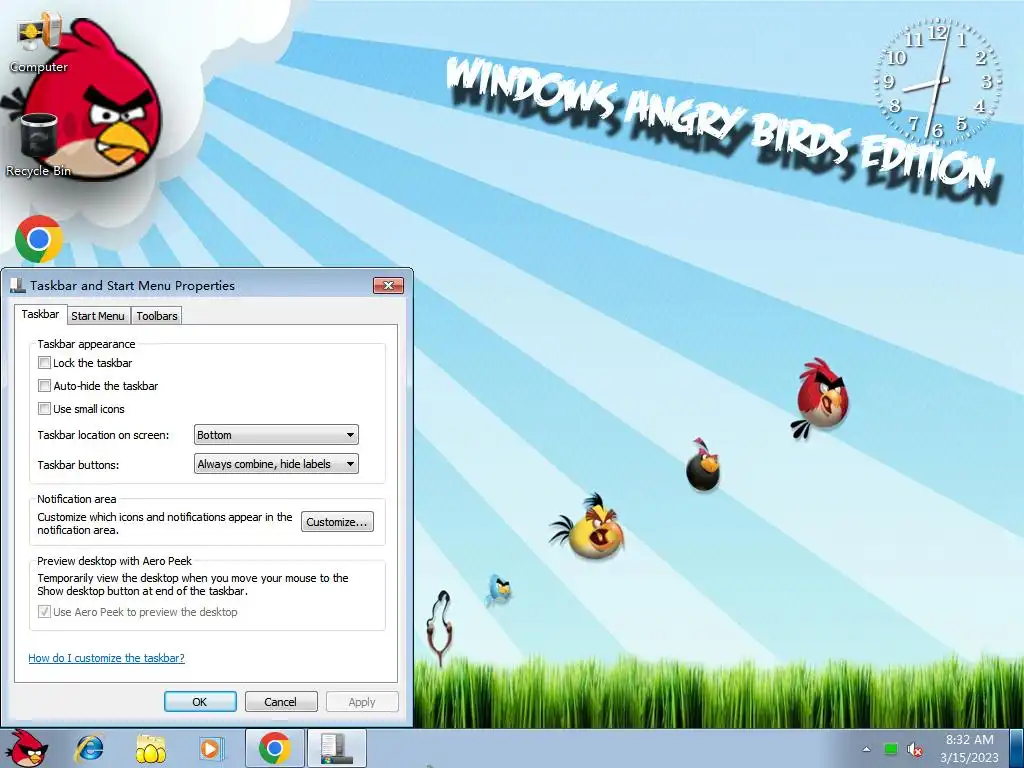Open the Taskbar buttons dropdown
The width and height of the screenshot is (1024, 768).
click(x=276, y=464)
